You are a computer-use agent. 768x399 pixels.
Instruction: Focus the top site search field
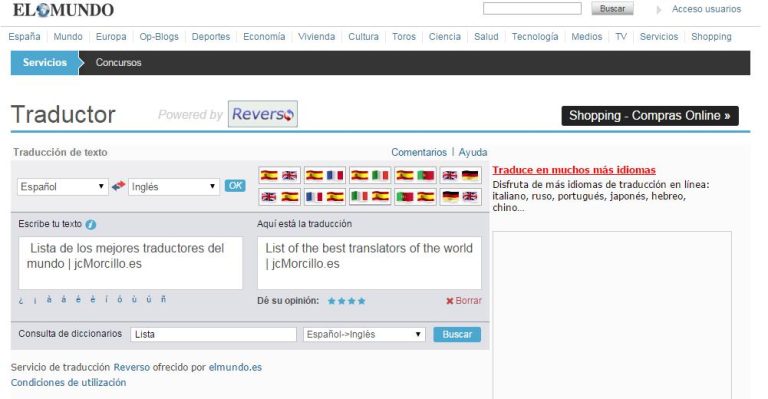pos(532,9)
